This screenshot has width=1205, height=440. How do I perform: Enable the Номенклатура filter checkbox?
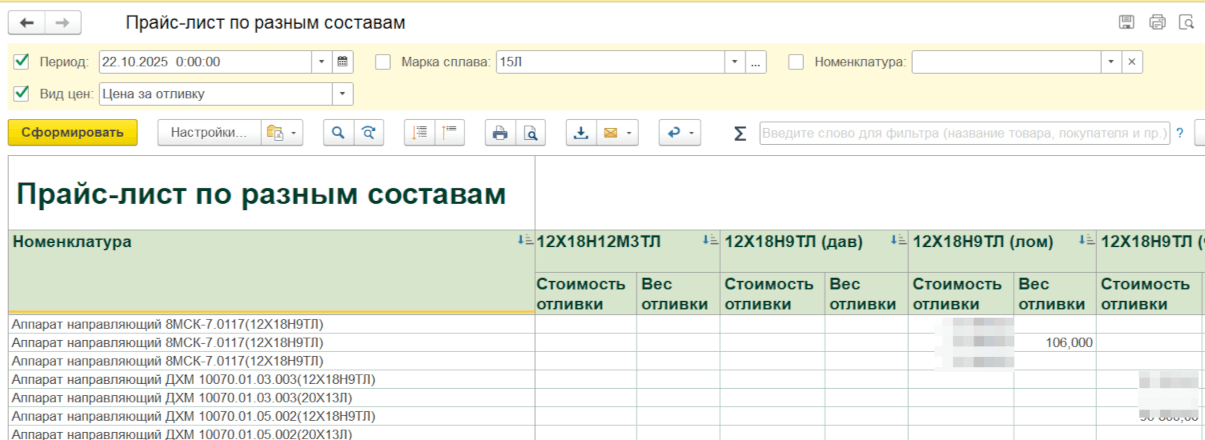tap(796, 62)
